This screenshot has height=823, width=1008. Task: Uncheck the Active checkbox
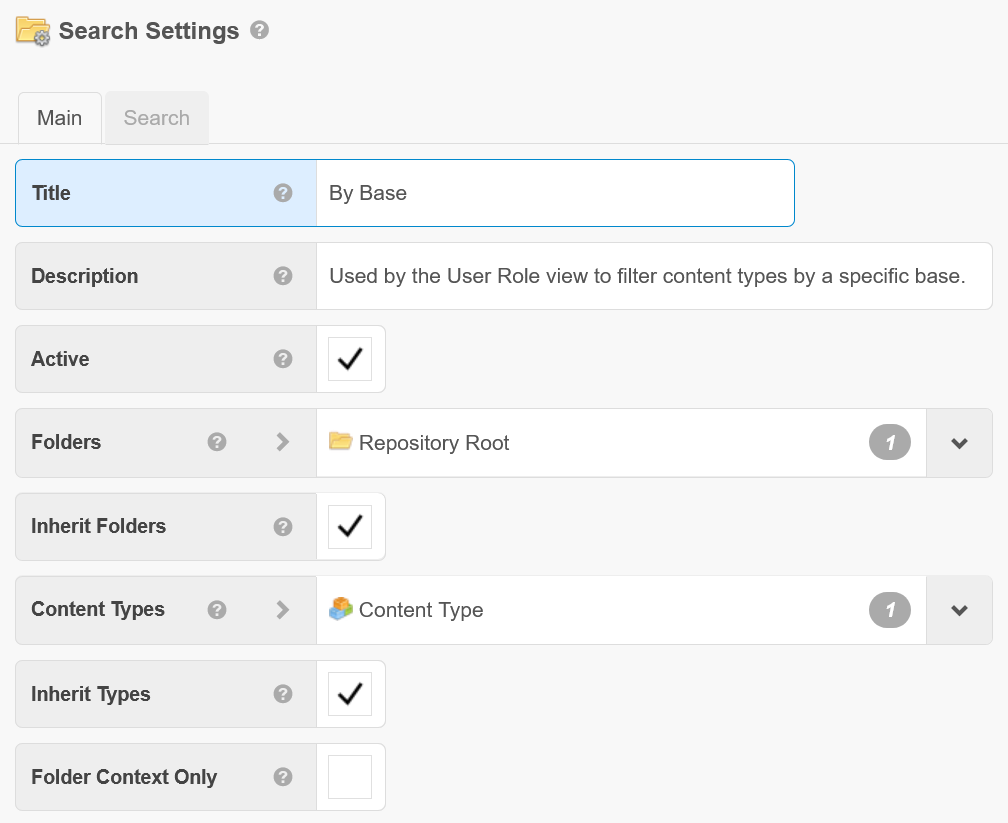[x=350, y=359]
